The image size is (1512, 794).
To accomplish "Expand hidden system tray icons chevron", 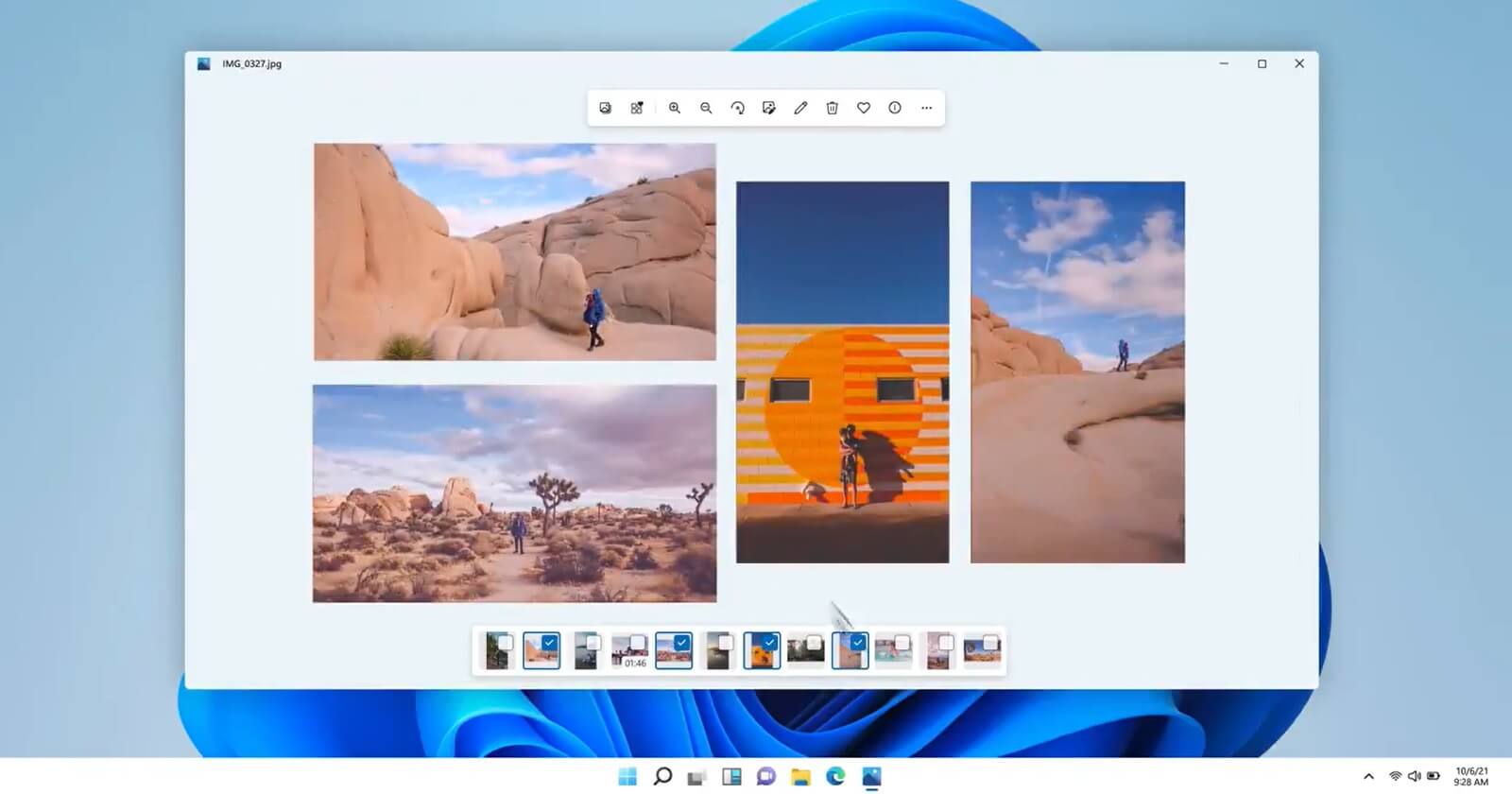I will coord(1368,777).
